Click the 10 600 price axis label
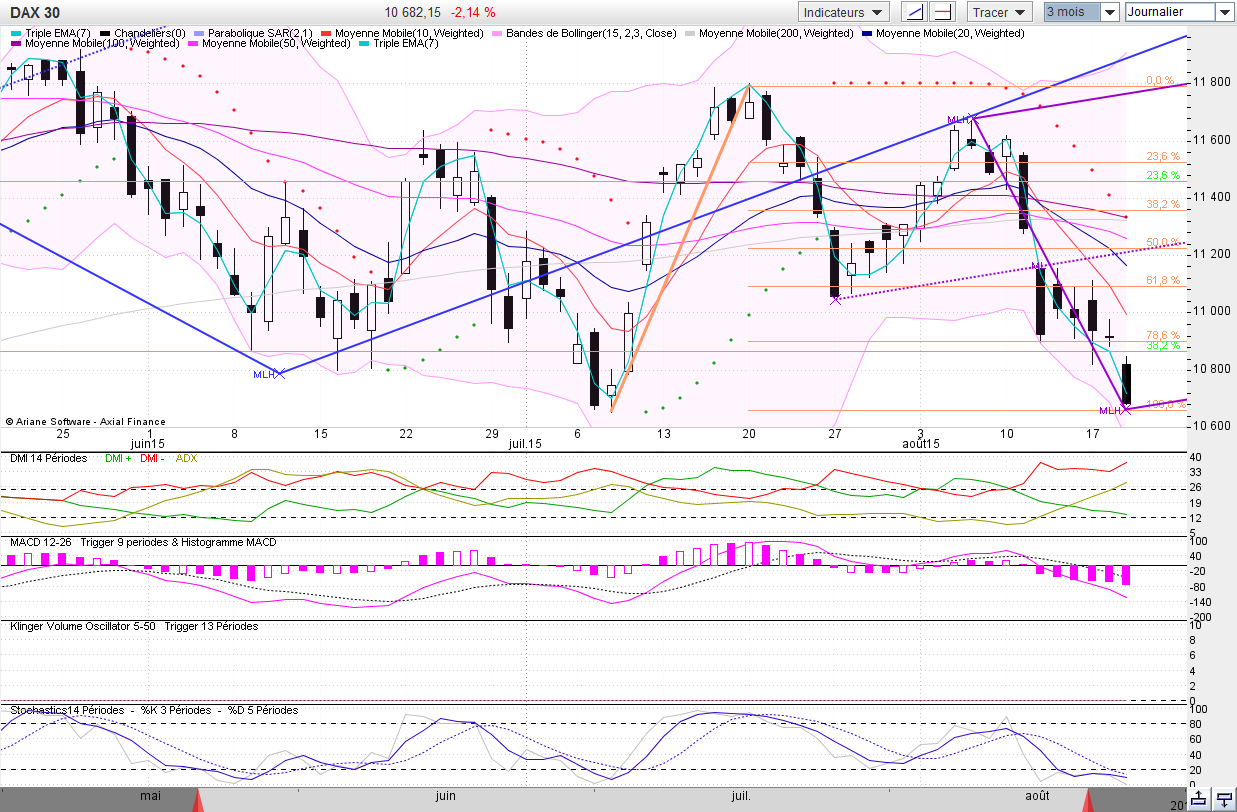 (x=1210, y=426)
